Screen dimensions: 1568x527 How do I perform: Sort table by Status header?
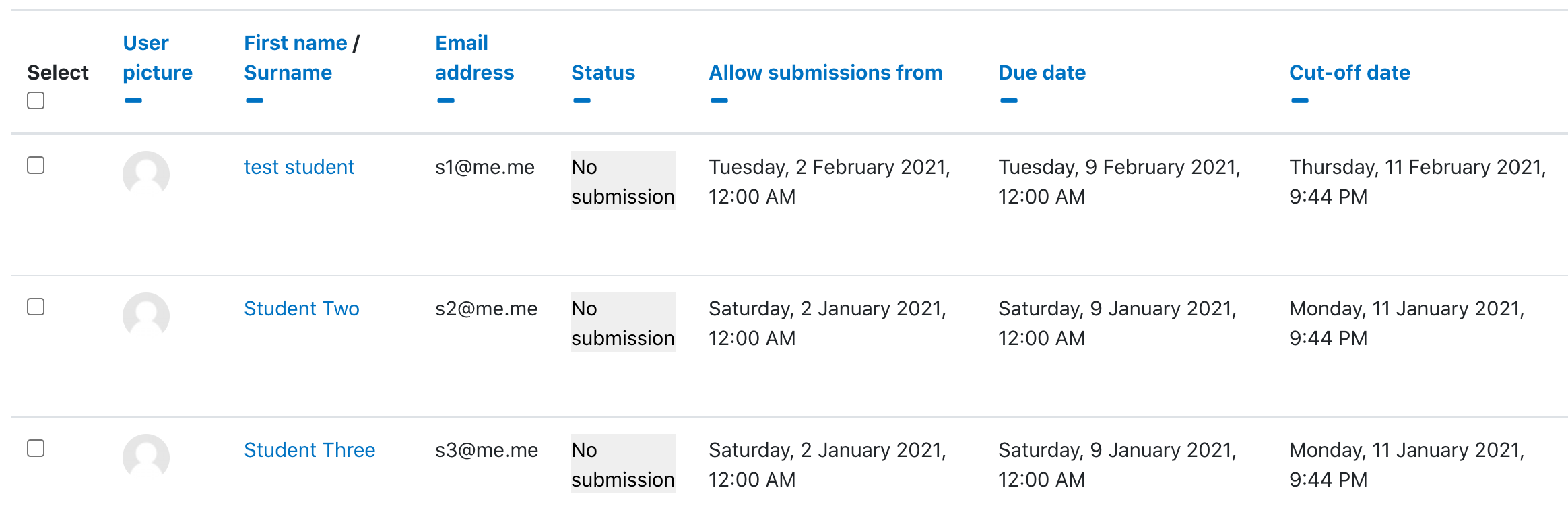click(x=603, y=73)
